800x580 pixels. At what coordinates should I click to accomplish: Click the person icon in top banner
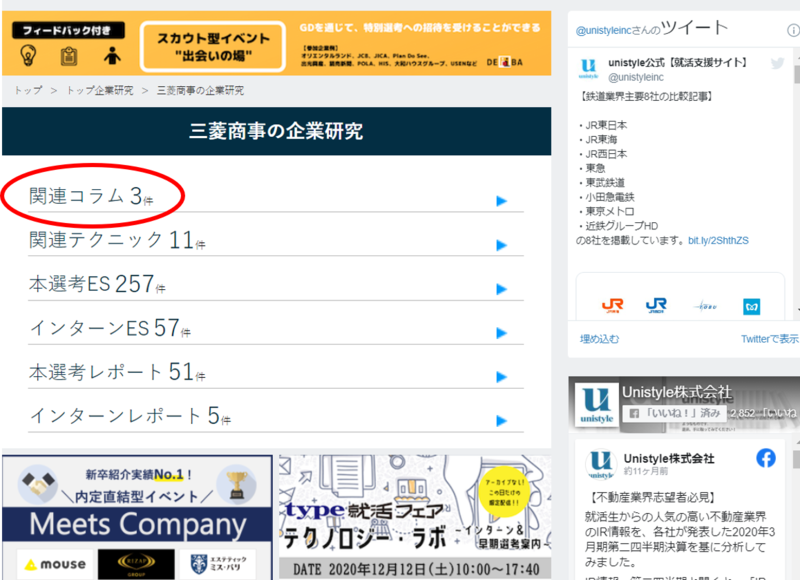pos(112,55)
